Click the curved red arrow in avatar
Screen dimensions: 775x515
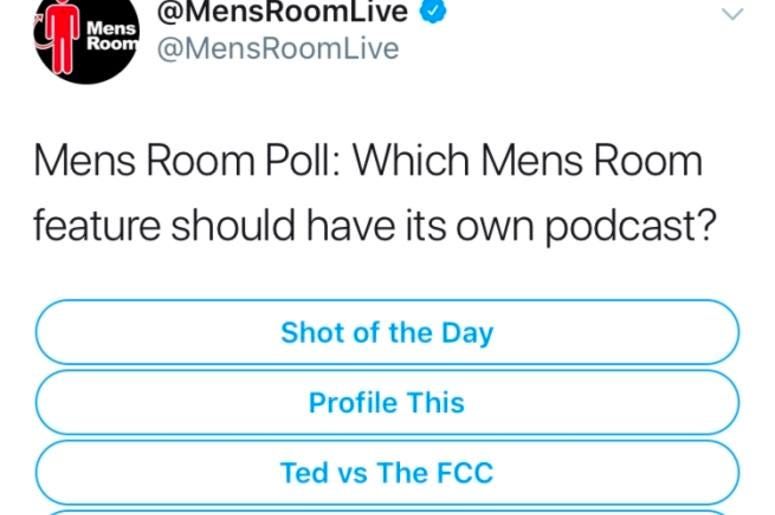coord(42,37)
